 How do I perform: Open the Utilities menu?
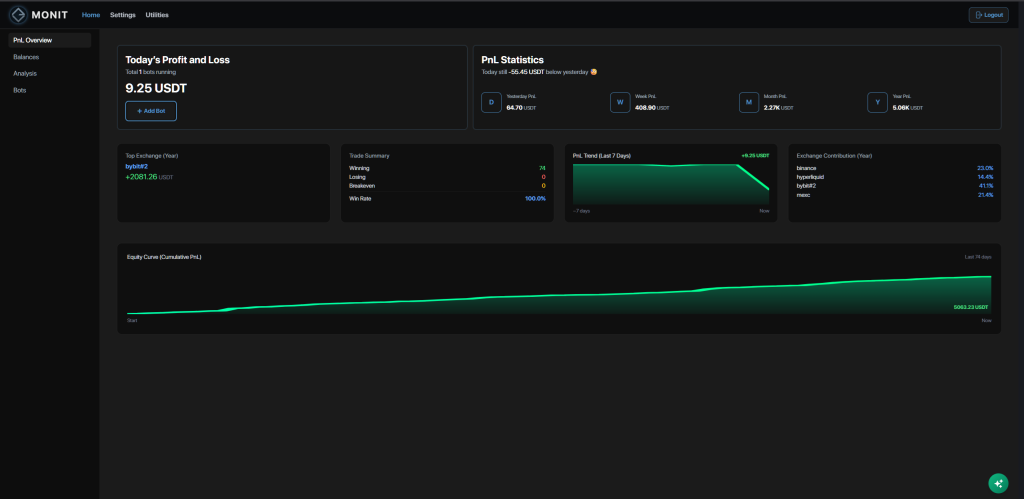[157, 15]
